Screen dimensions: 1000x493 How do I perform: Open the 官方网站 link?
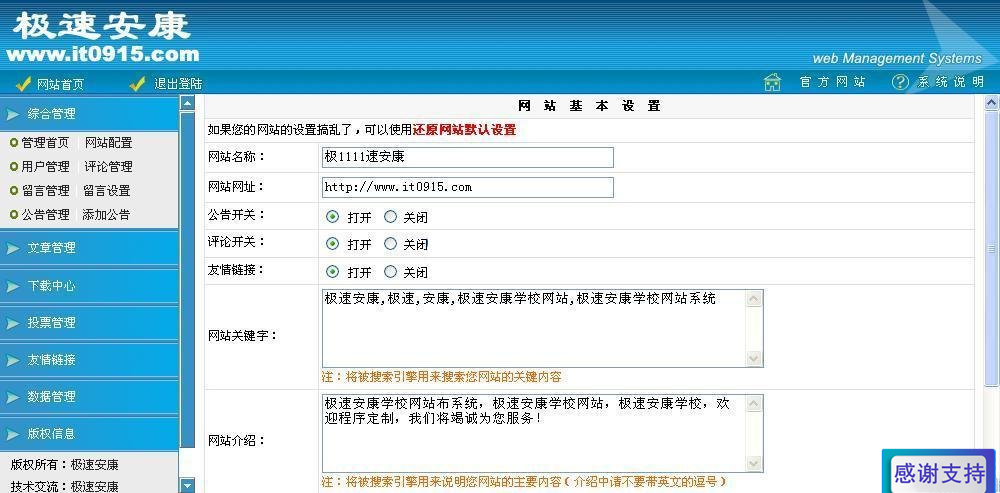pos(833,82)
